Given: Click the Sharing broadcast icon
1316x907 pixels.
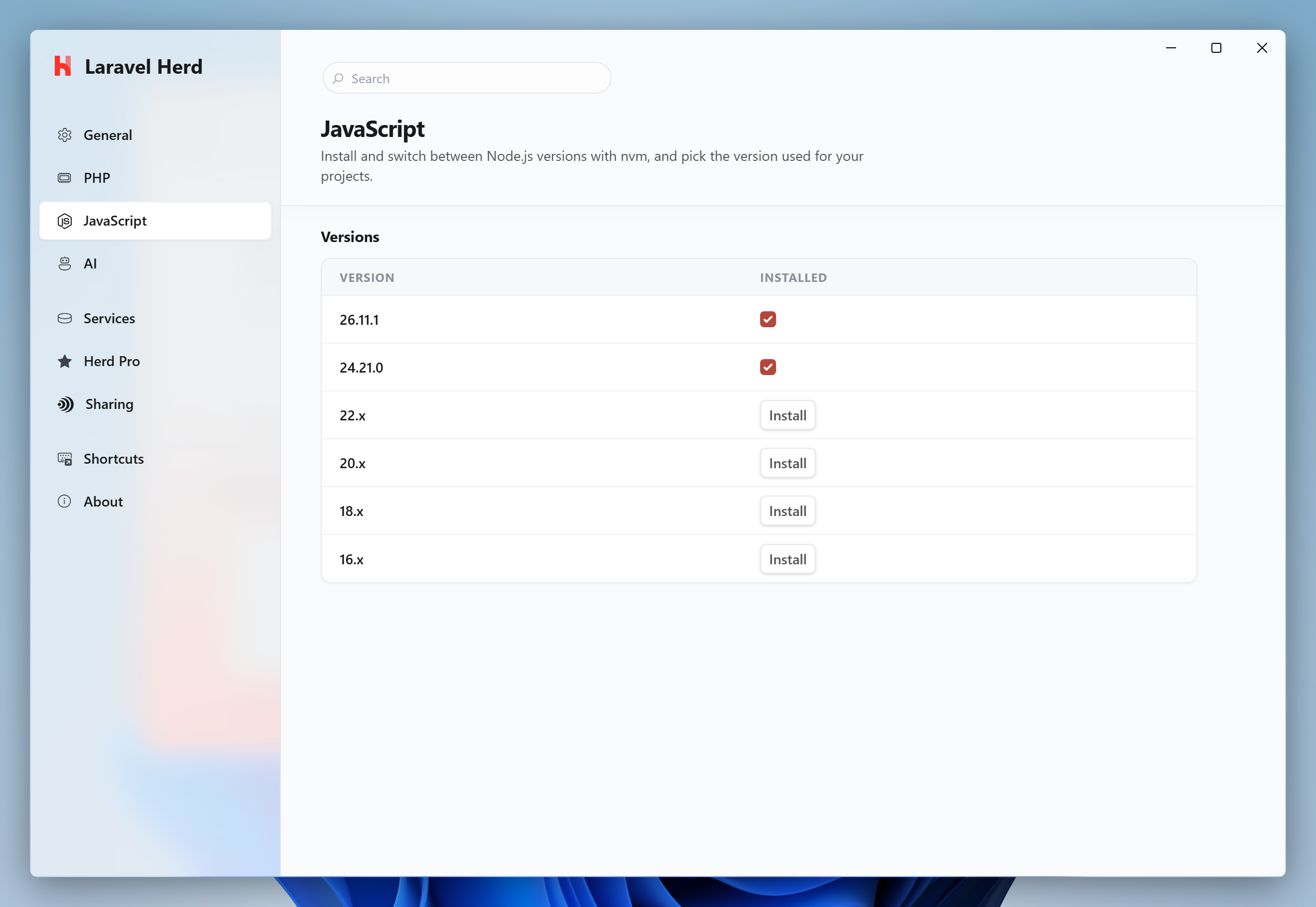Looking at the screenshot, I should (65, 404).
